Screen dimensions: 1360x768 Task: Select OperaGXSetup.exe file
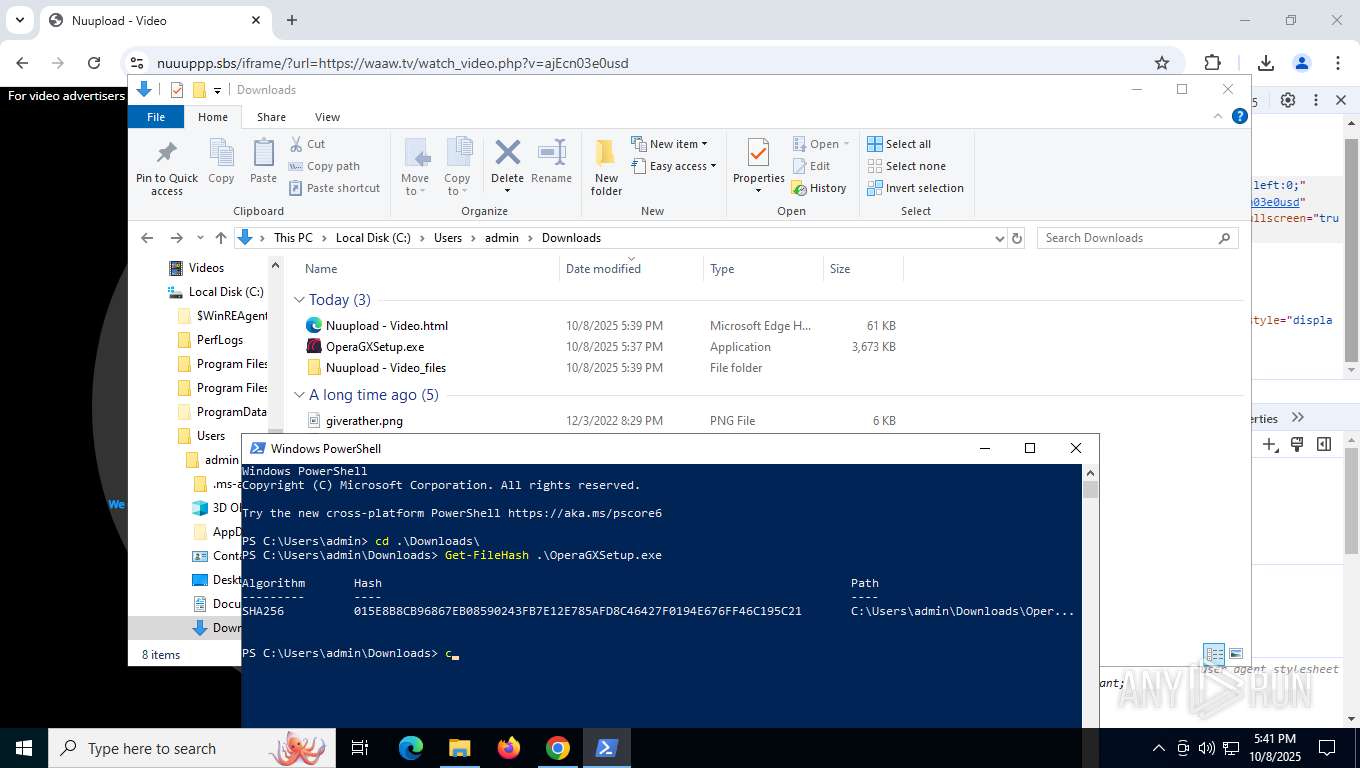click(375, 347)
